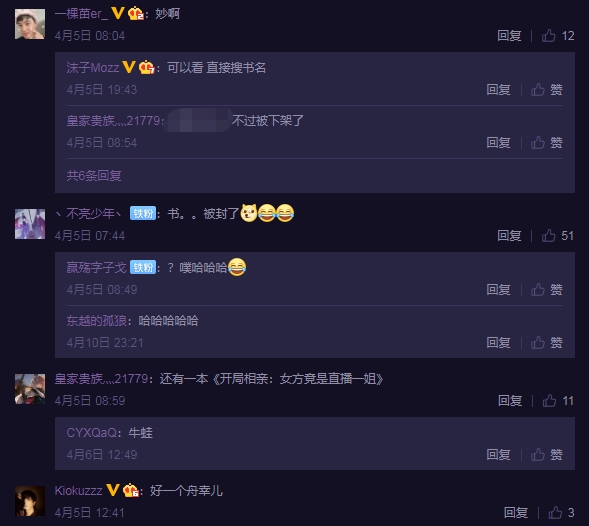Like the comment '妙啊' with 12 likes
This screenshot has height=526, width=589.
click(x=557, y=36)
